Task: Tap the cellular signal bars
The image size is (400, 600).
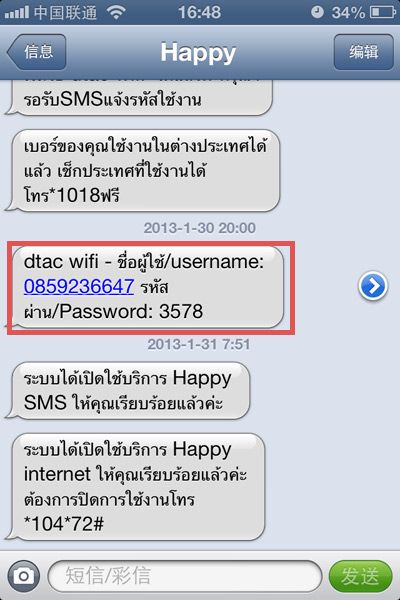Action: (17, 13)
